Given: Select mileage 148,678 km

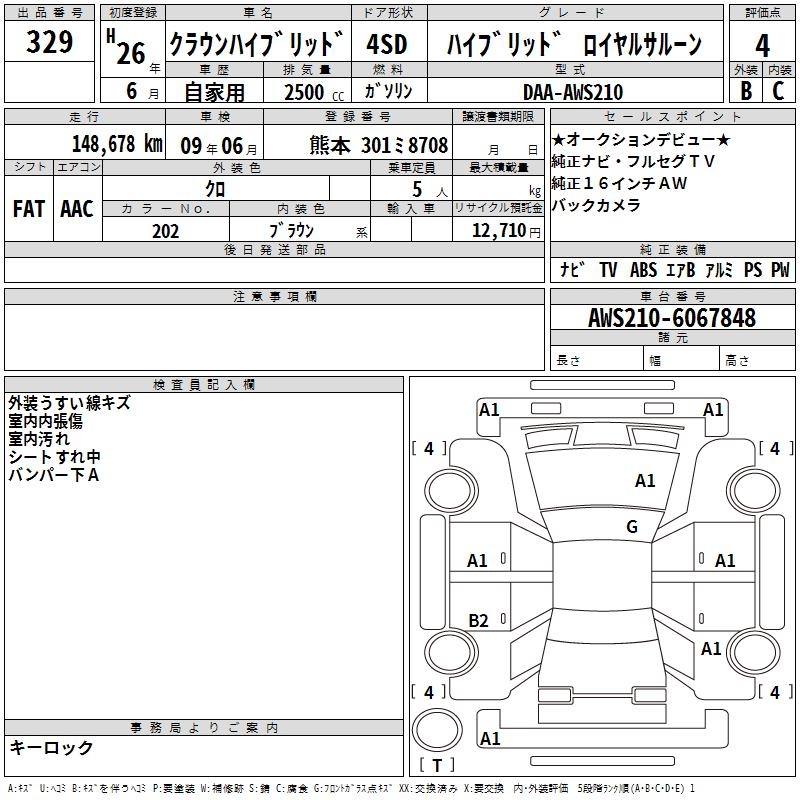Looking at the screenshot, I should (x=117, y=144).
